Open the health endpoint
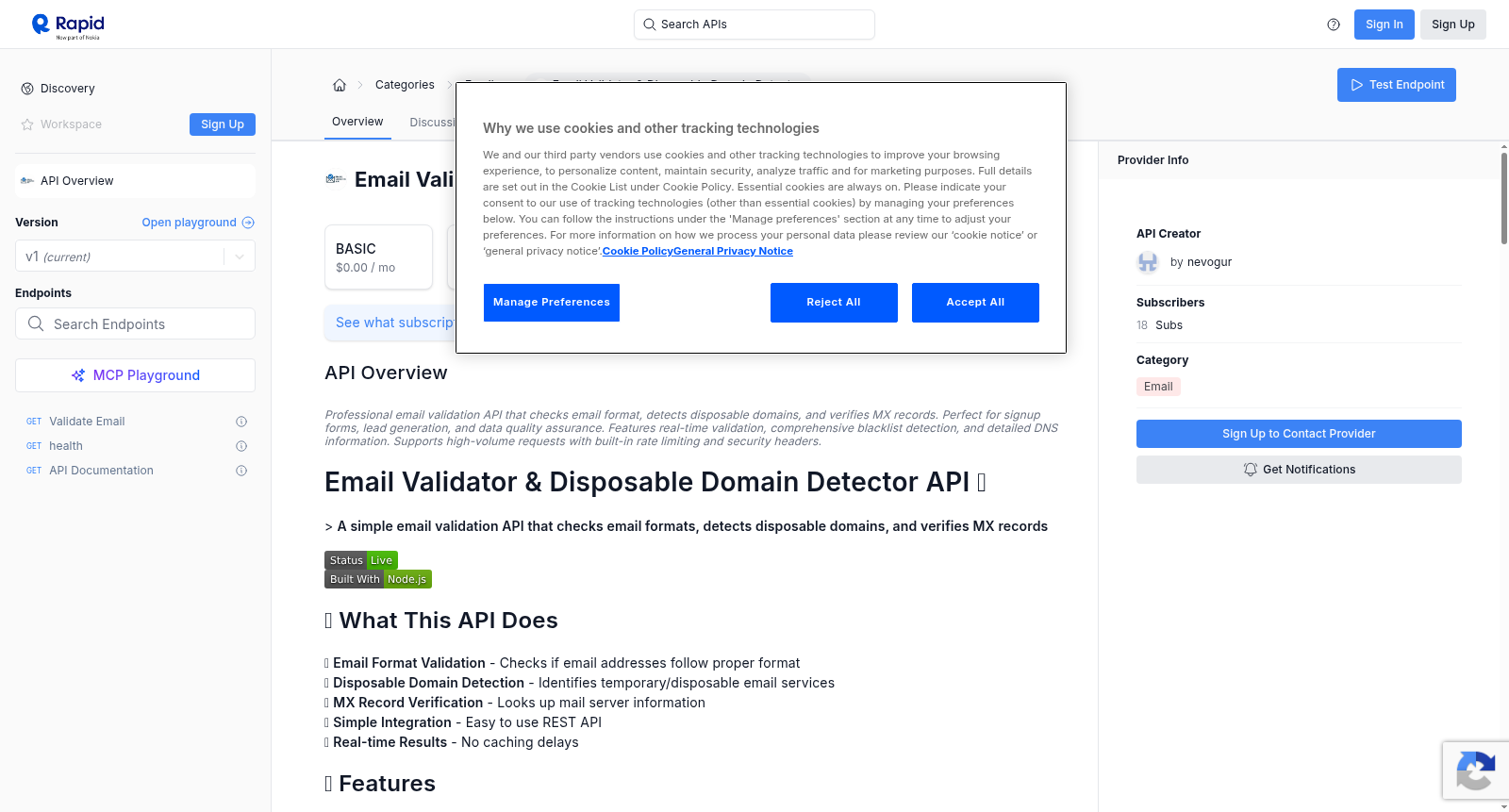 click(66, 446)
